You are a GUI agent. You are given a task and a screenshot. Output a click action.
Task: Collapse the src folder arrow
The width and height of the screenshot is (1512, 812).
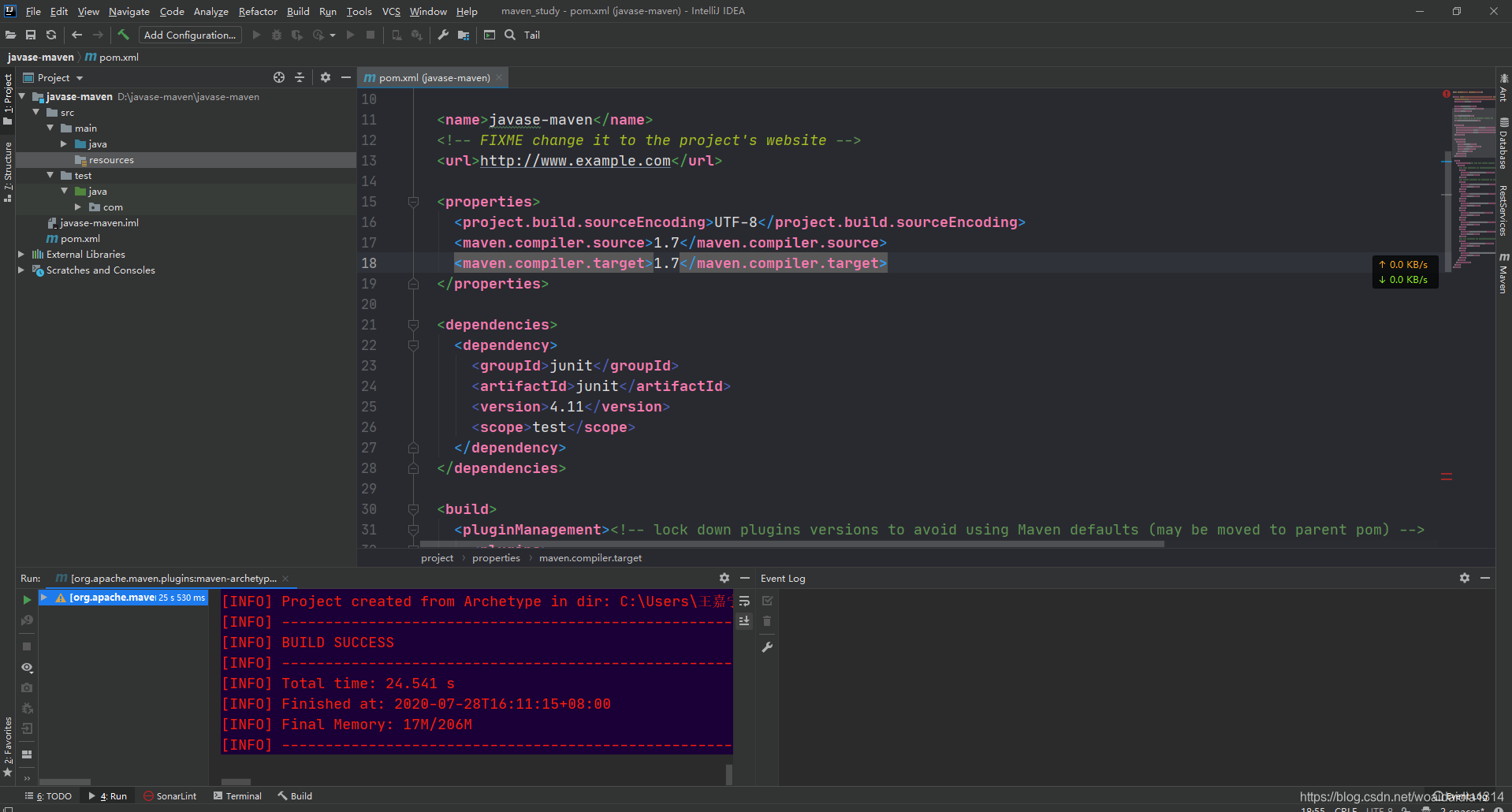click(36, 112)
